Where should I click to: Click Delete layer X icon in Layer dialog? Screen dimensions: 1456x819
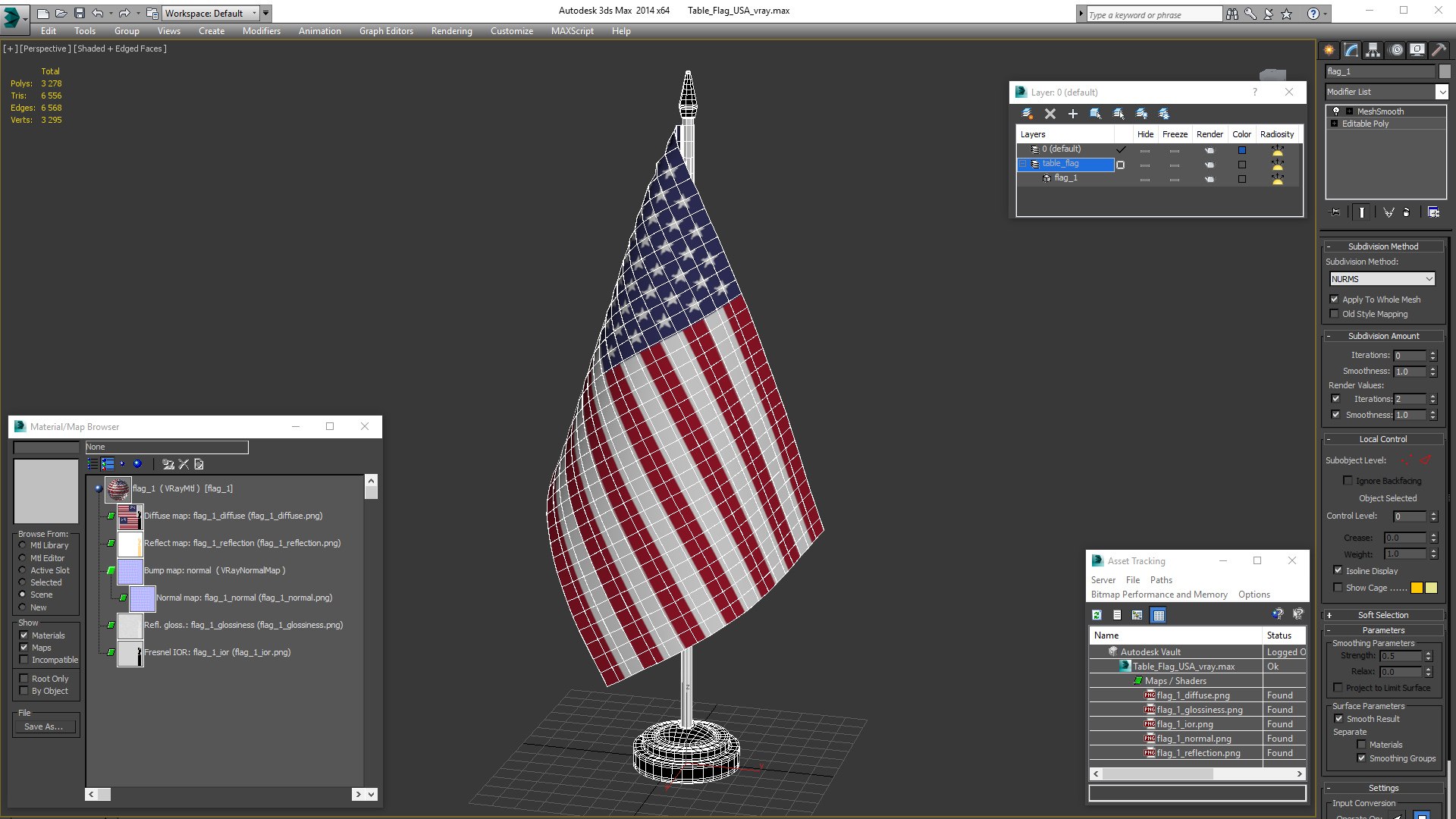(x=1050, y=114)
